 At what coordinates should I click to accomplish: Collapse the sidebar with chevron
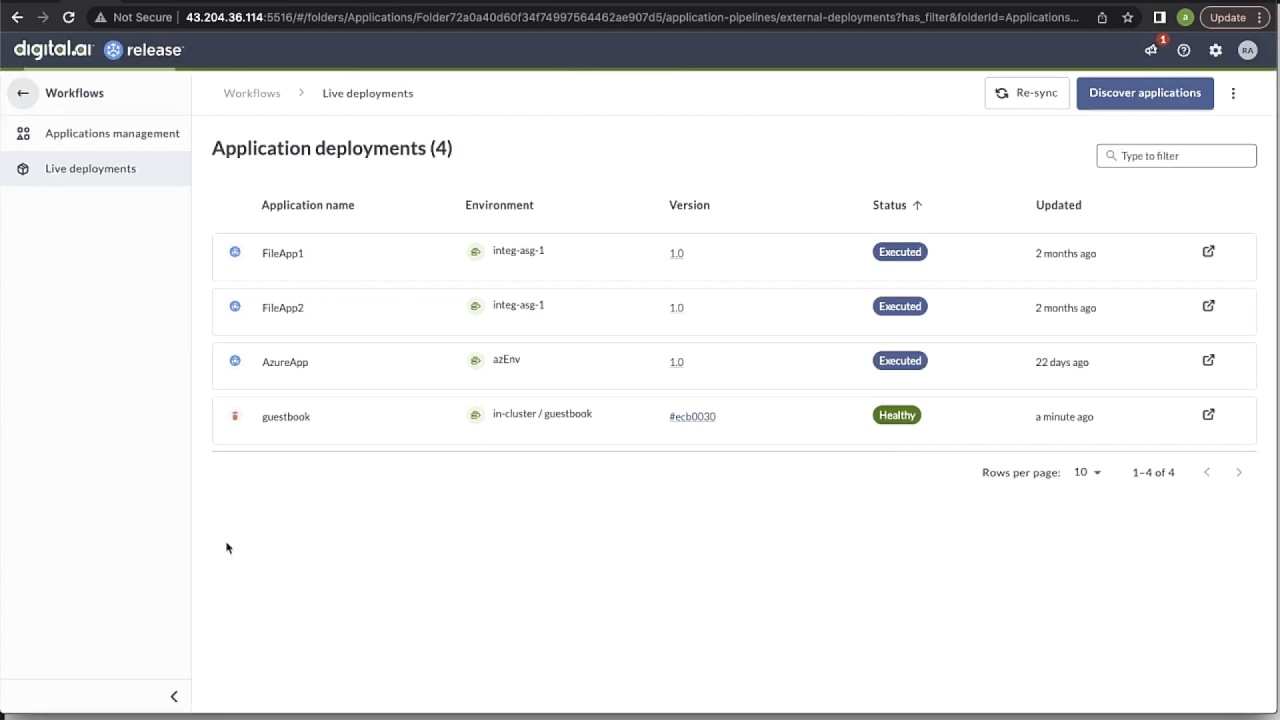(x=174, y=697)
